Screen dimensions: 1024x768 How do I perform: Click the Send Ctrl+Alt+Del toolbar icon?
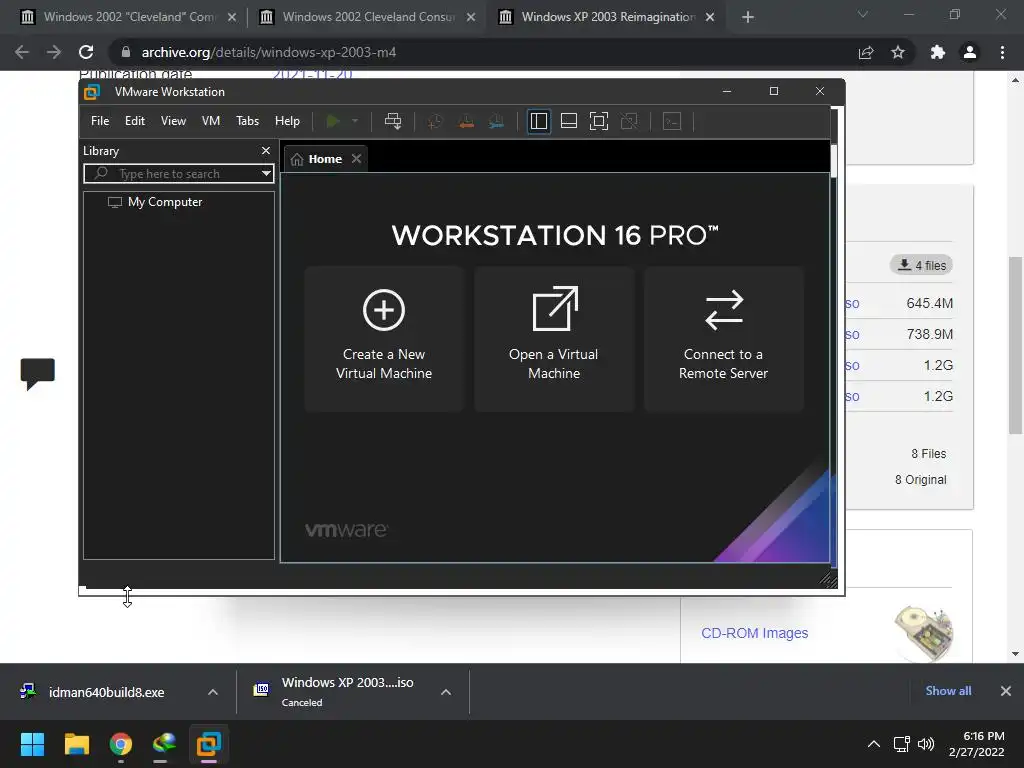(393, 121)
